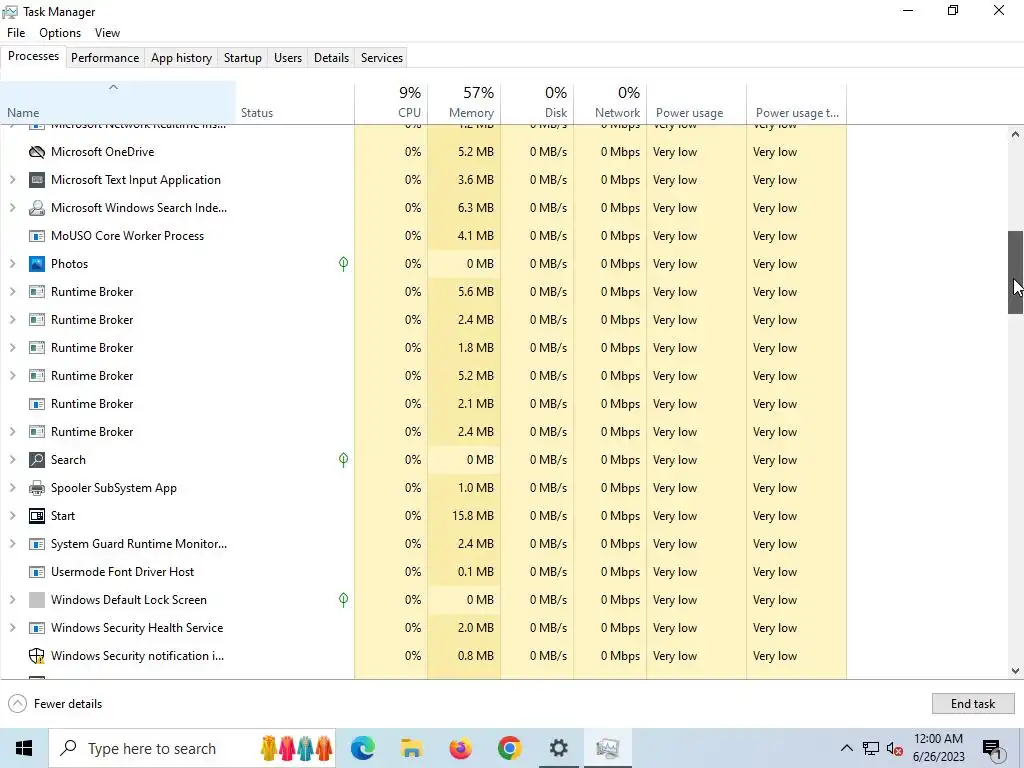The width and height of the screenshot is (1024, 768).
Task: Click the System Guard Runtime Monitor icon
Action: click(x=37, y=544)
